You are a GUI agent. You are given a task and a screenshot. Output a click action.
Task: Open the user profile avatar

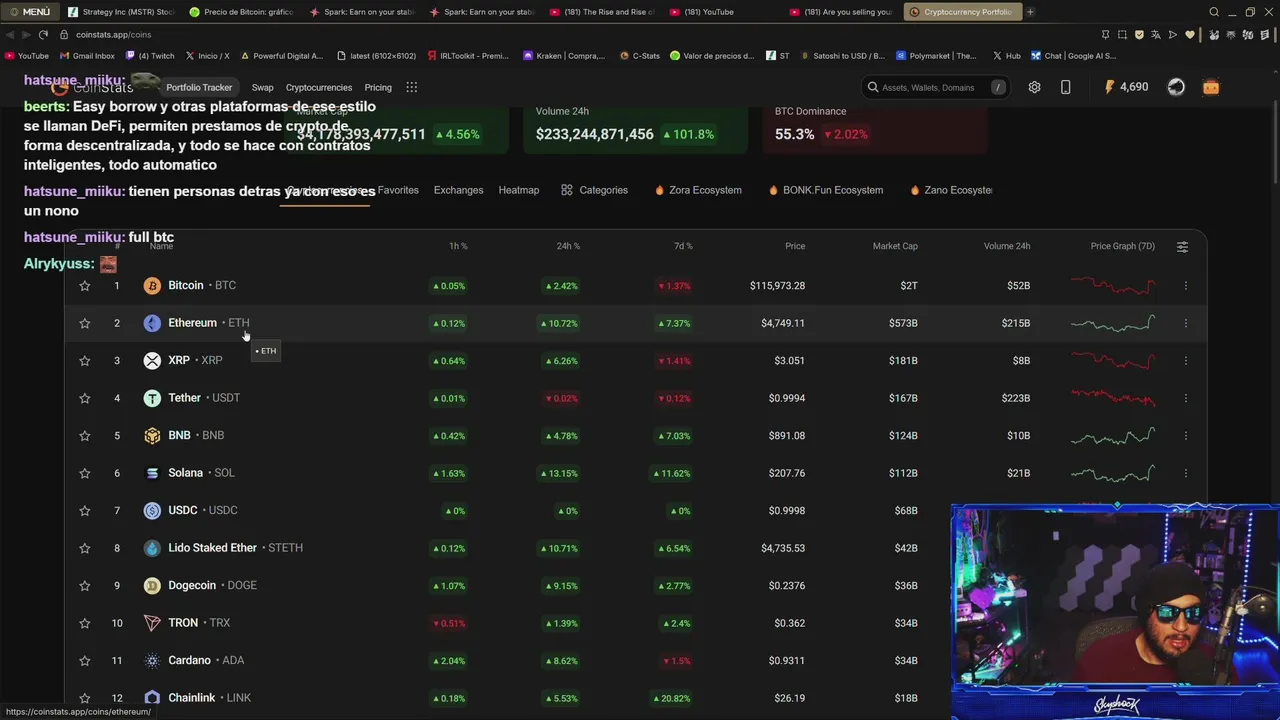(x=1176, y=87)
